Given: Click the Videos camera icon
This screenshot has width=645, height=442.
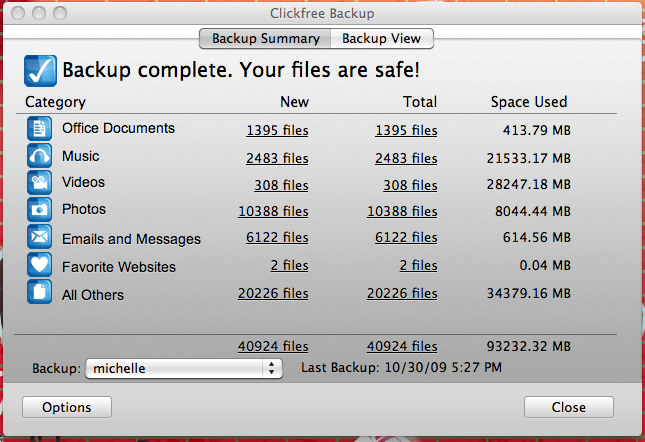Looking at the screenshot, I should pos(39,183).
